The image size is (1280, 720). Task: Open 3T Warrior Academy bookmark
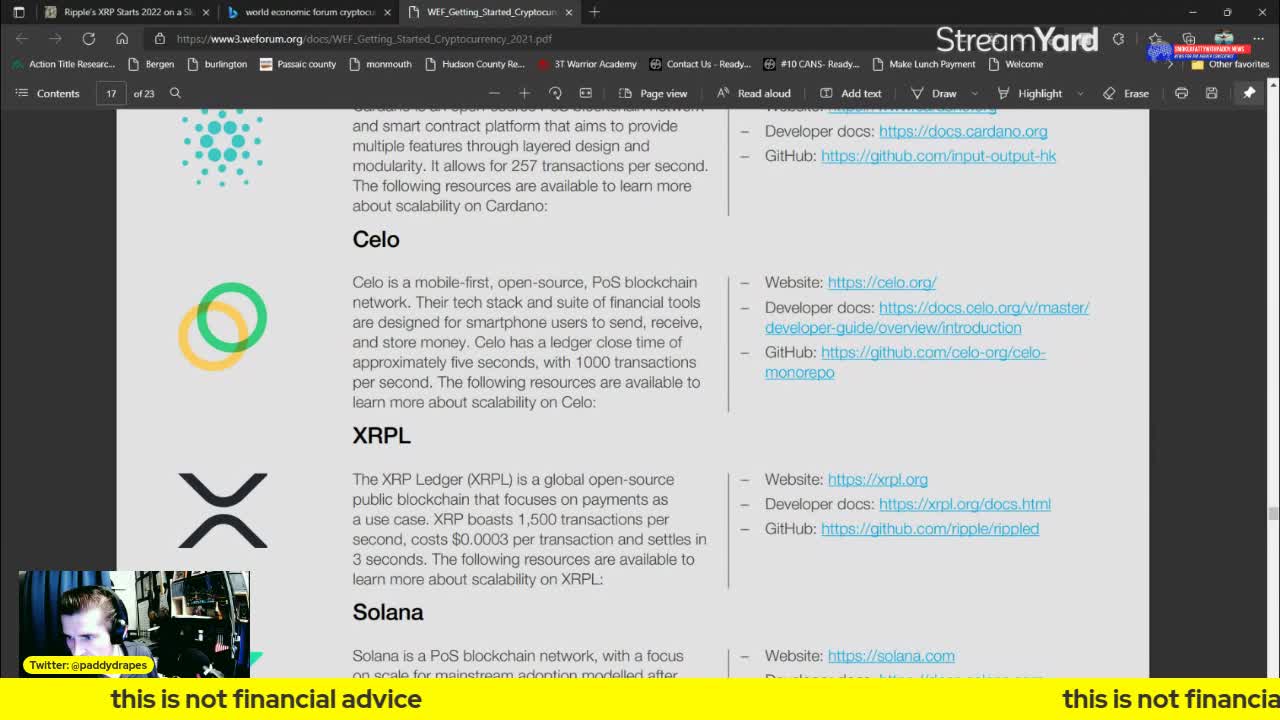coord(586,64)
